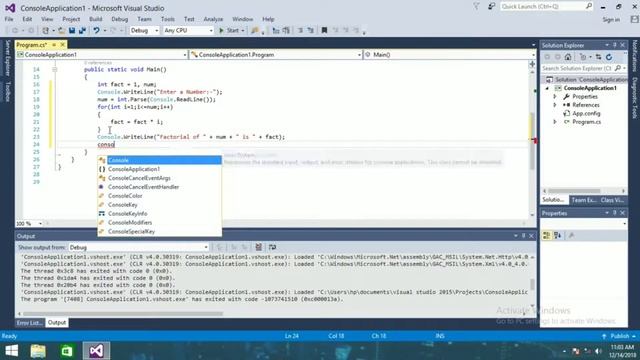Click the Find in Files toolbar icon
Image resolution: width=640 pixels, height=360 pixels.
(x=255, y=31)
